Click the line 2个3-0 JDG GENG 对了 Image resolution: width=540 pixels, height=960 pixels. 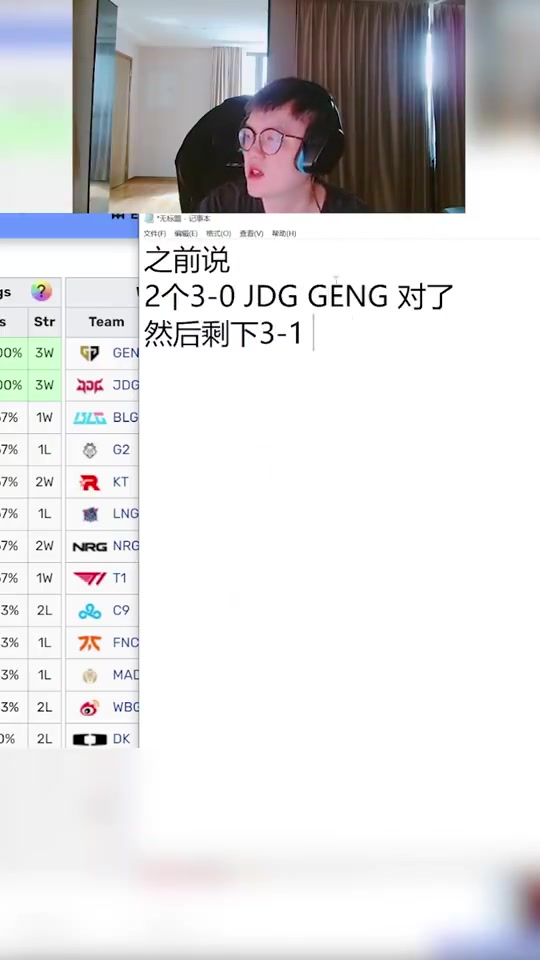pos(298,297)
